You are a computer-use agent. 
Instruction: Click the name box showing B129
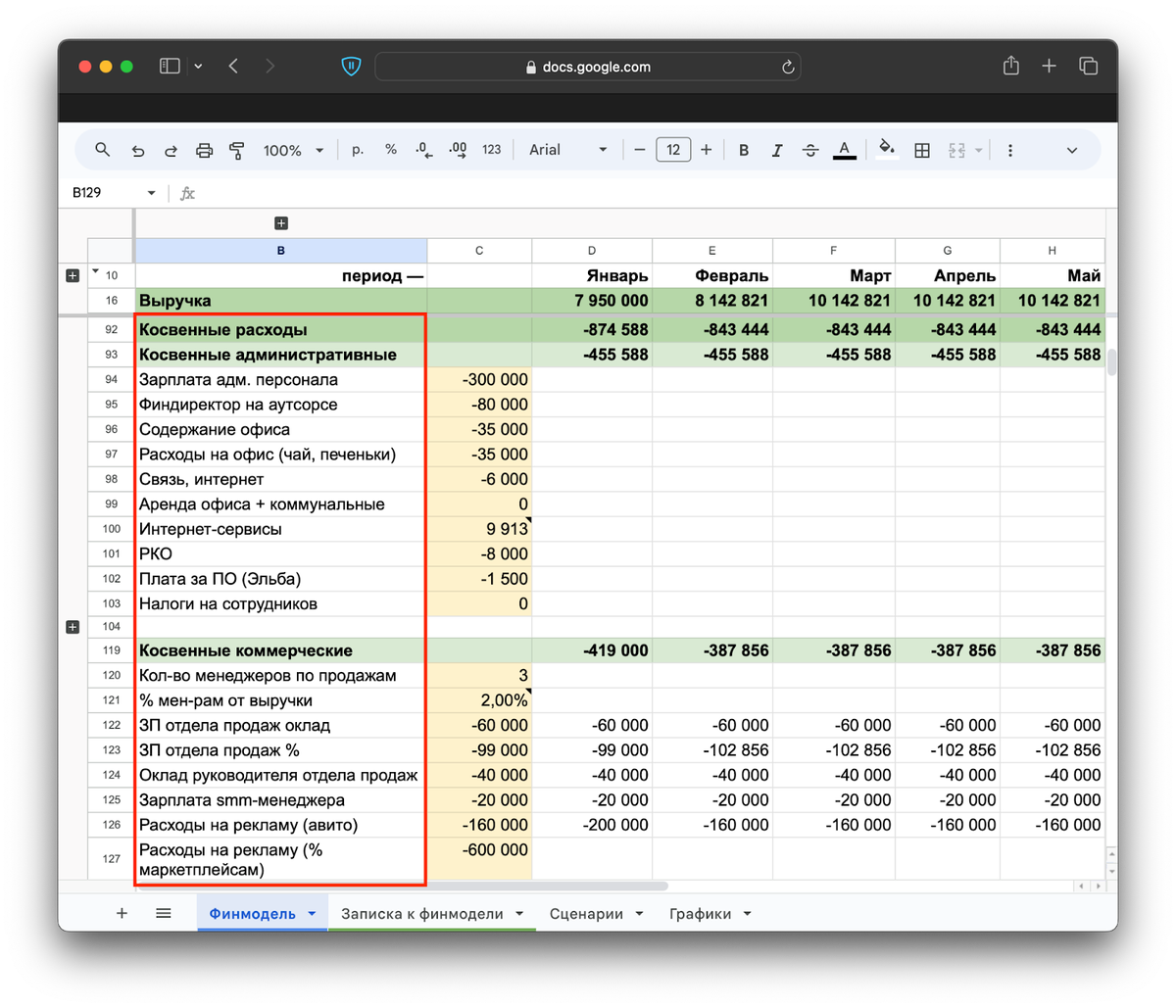pos(113,193)
